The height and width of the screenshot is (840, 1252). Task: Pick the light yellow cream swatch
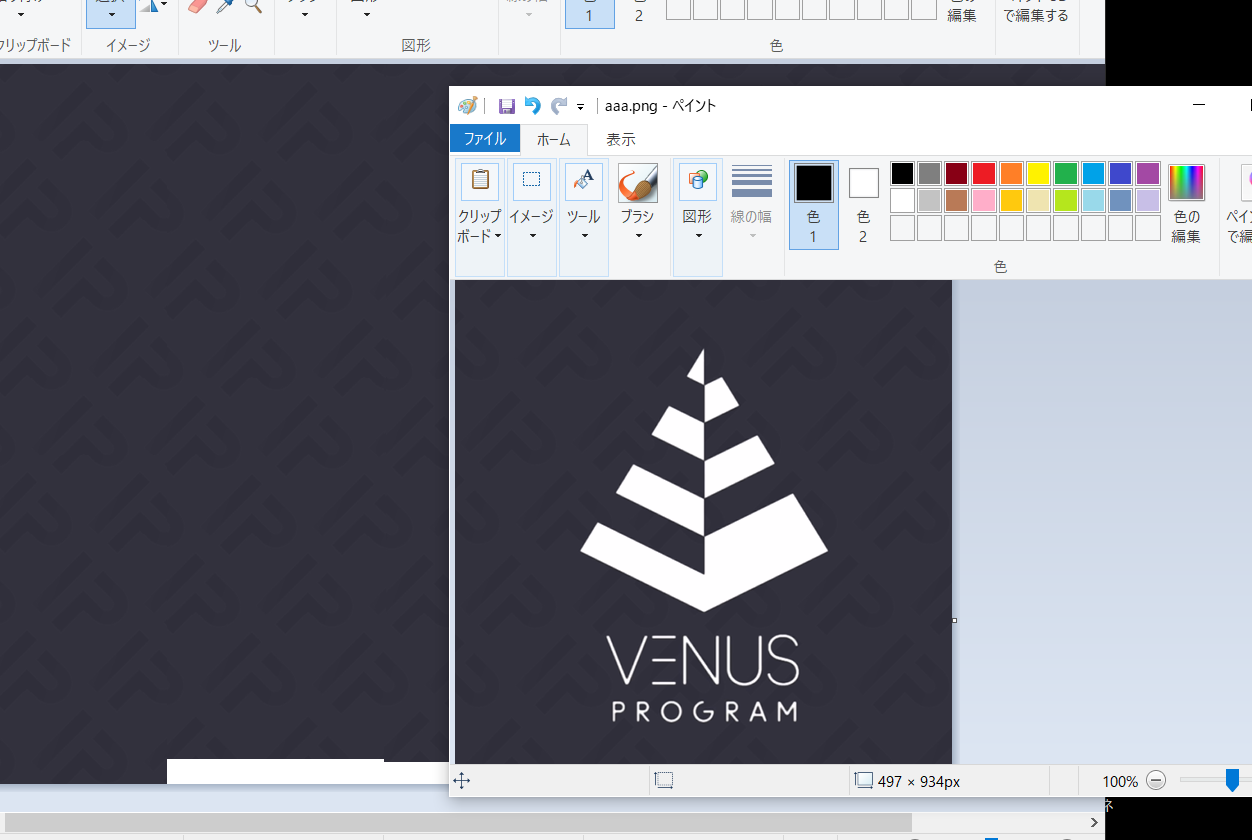pos(1039,201)
